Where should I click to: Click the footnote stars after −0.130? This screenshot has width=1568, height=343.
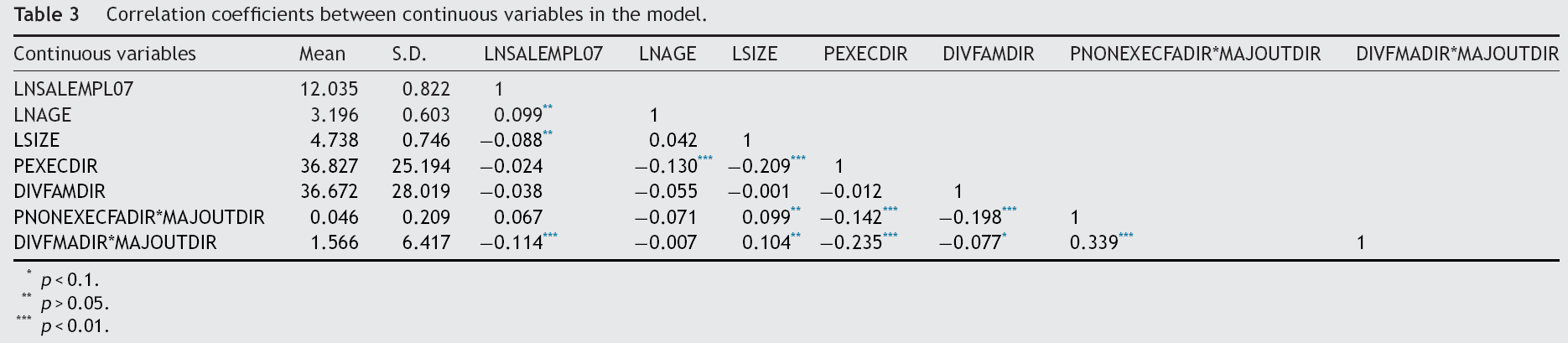click(705, 159)
